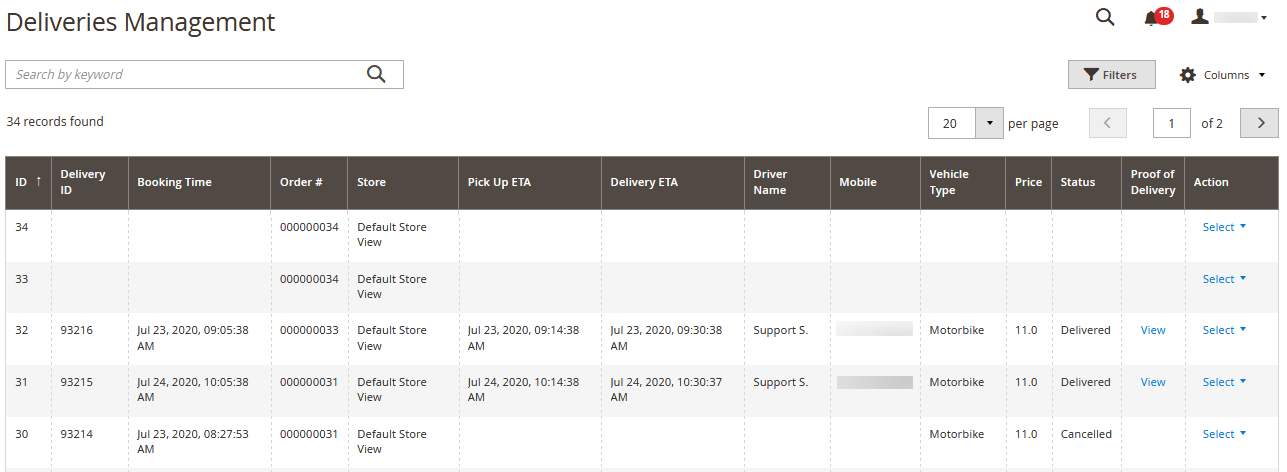Expand Select action for row 34
Screen dimensions: 1287x472
1224,227
